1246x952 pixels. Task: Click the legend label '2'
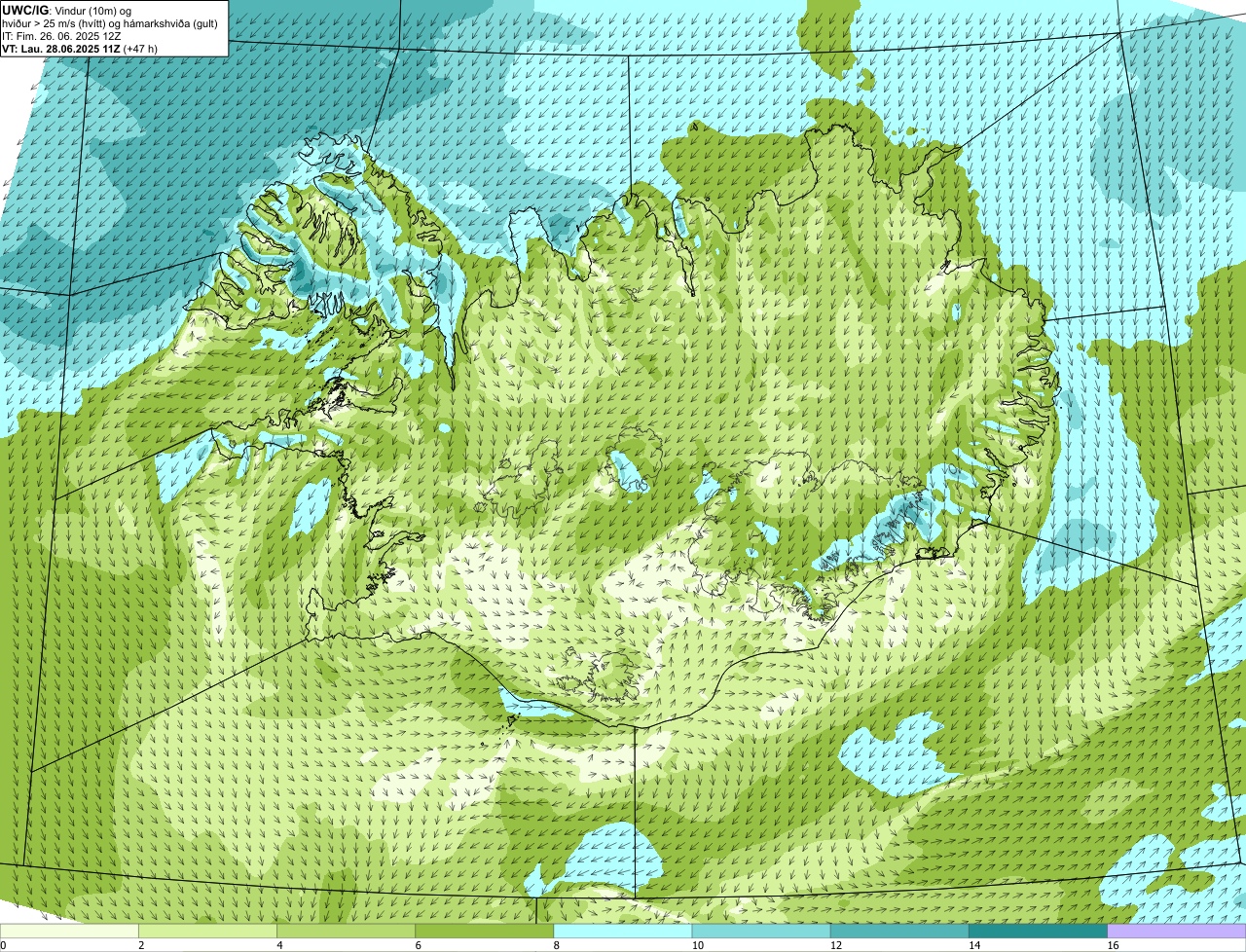click(x=142, y=945)
